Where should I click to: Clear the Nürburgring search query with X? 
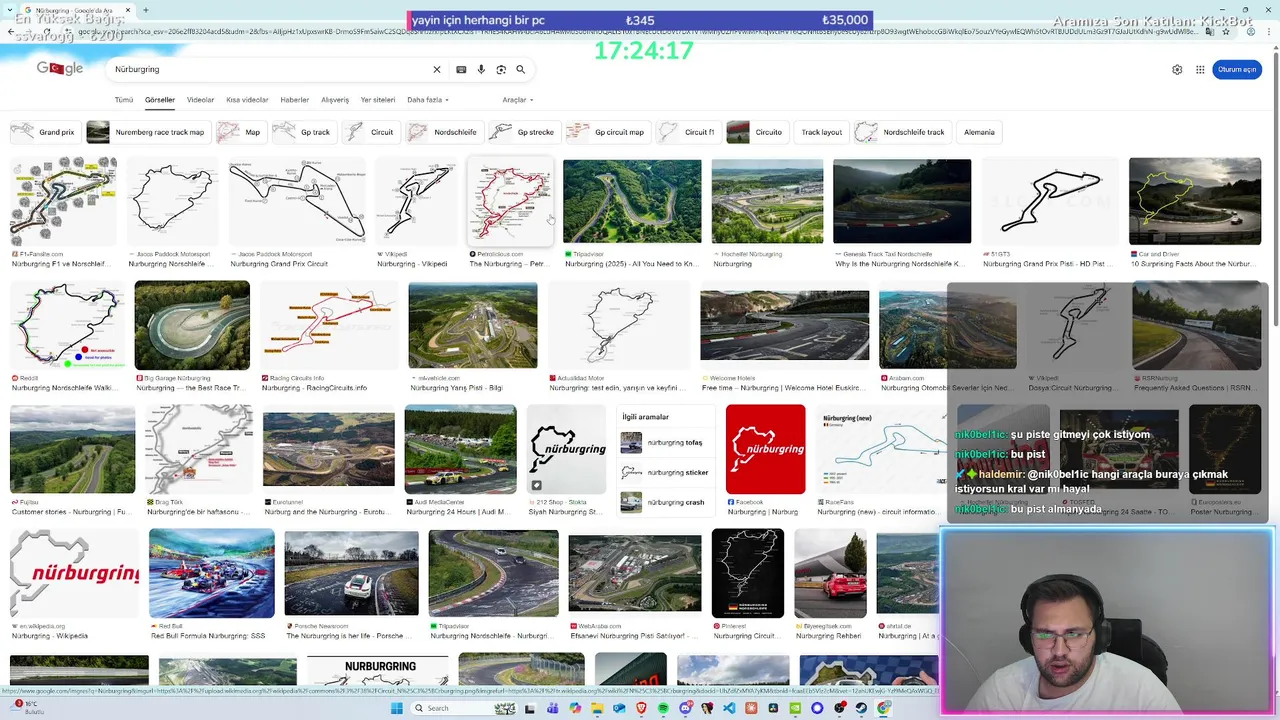(x=436, y=69)
